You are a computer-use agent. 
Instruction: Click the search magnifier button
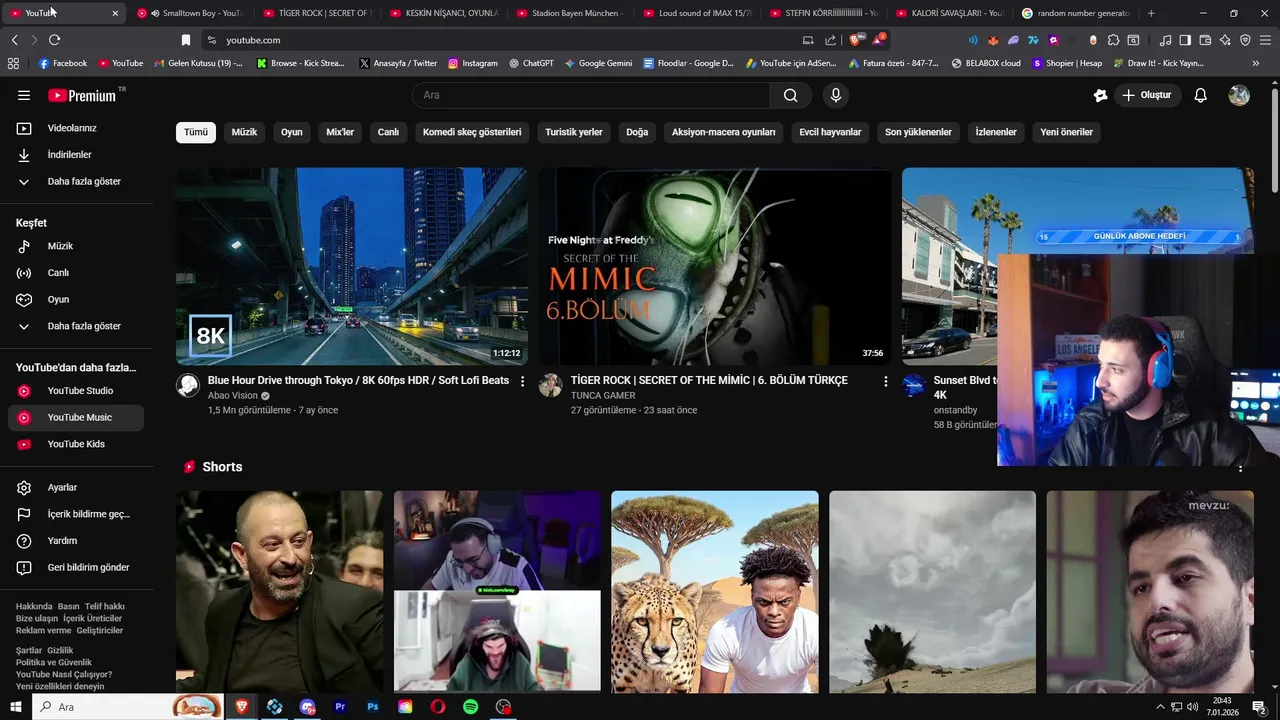791,95
